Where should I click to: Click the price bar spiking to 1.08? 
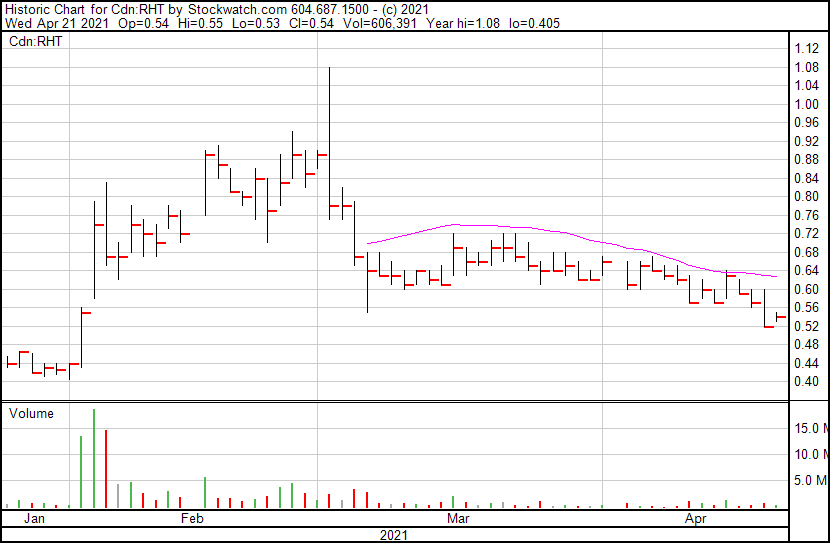pyautogui.click(x=329, y=143)
